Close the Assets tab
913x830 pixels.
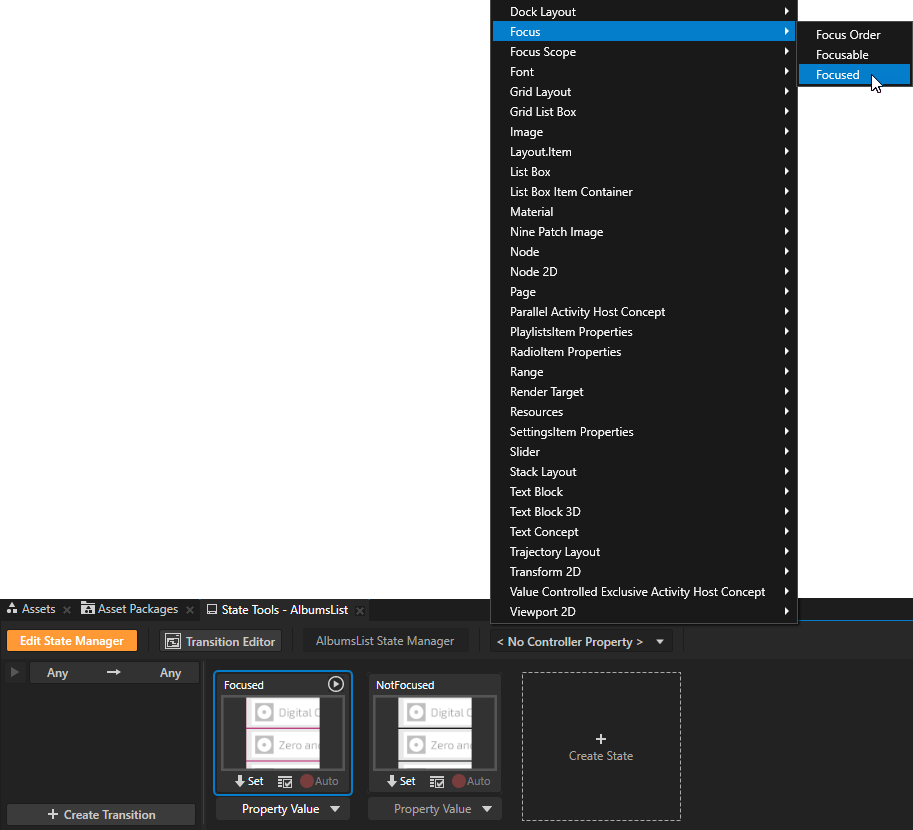[x=66, y=610]
